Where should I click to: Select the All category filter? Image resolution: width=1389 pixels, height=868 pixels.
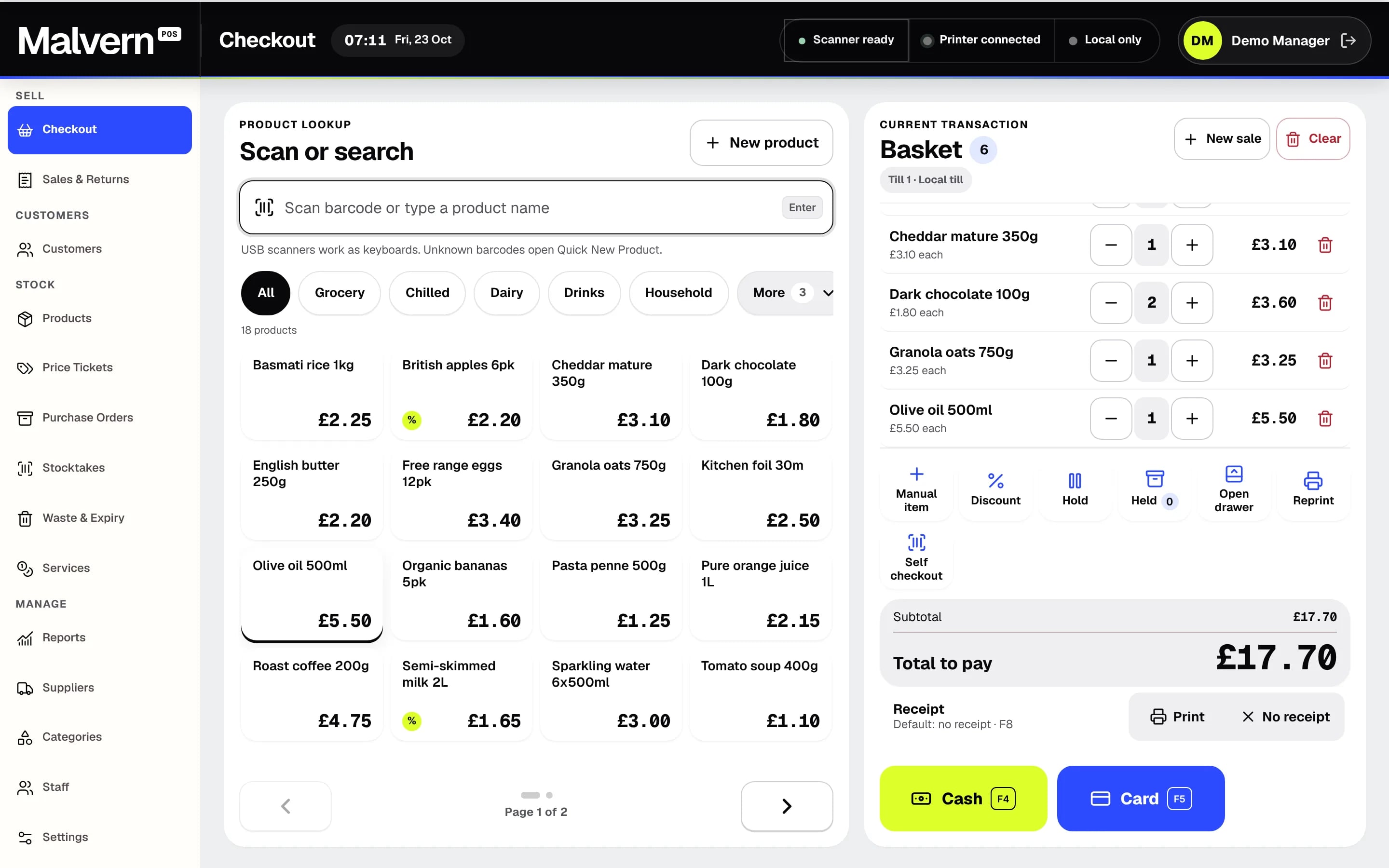(266, 293)
